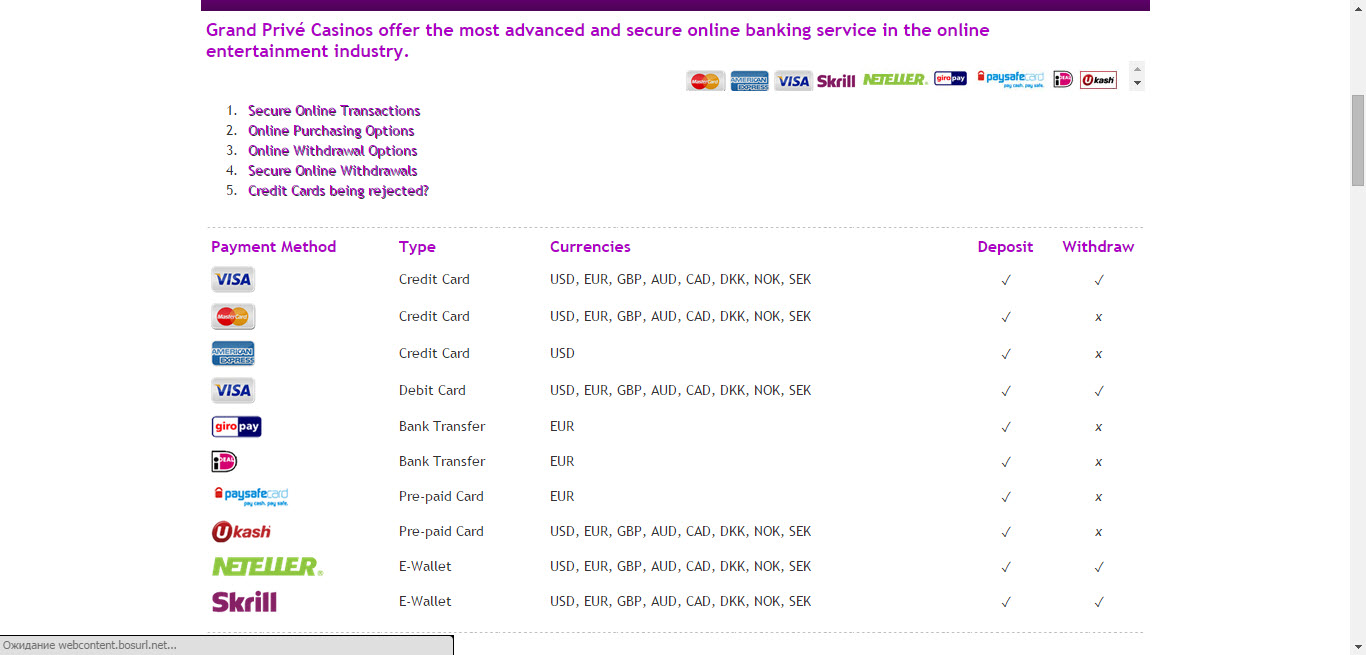Select the giropay logo in payment table
Image resolution: width=1366 pixels, height=655 pixels.
click(x=237, y=427)
